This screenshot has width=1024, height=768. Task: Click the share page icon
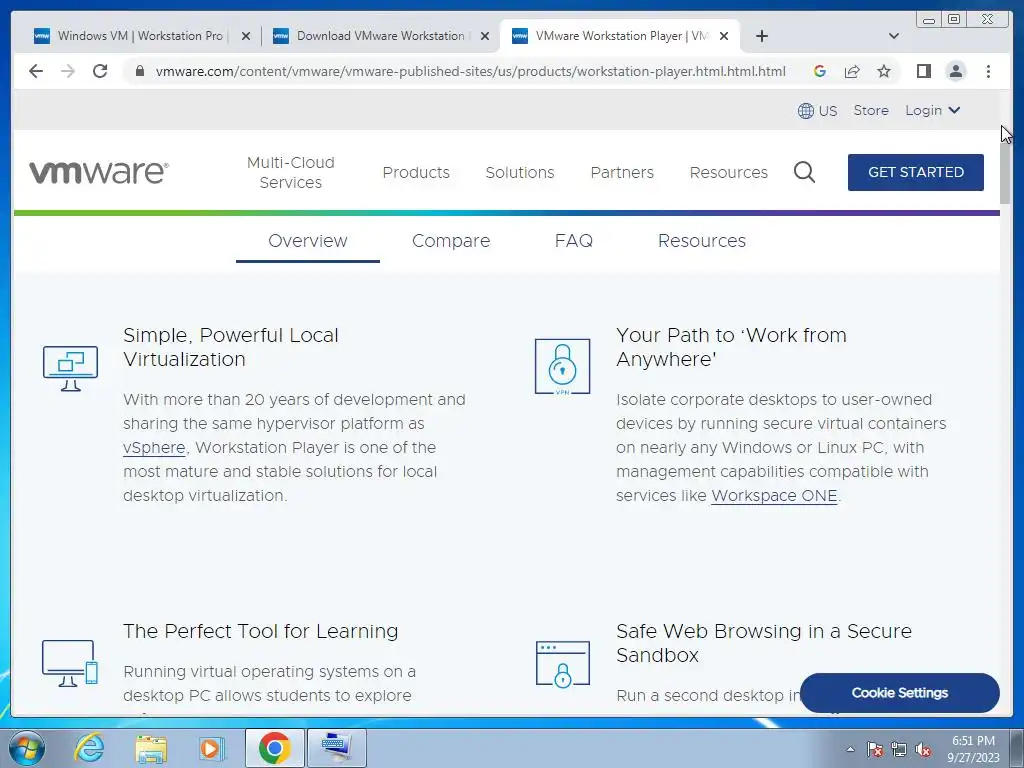pyautogui.click(x=852, y=71)
